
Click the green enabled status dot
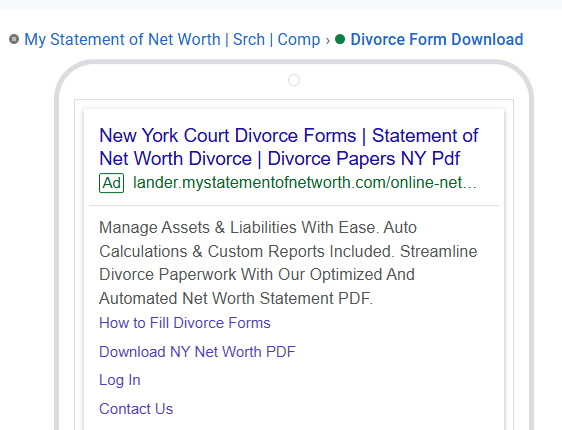click(x=340, y=39)
